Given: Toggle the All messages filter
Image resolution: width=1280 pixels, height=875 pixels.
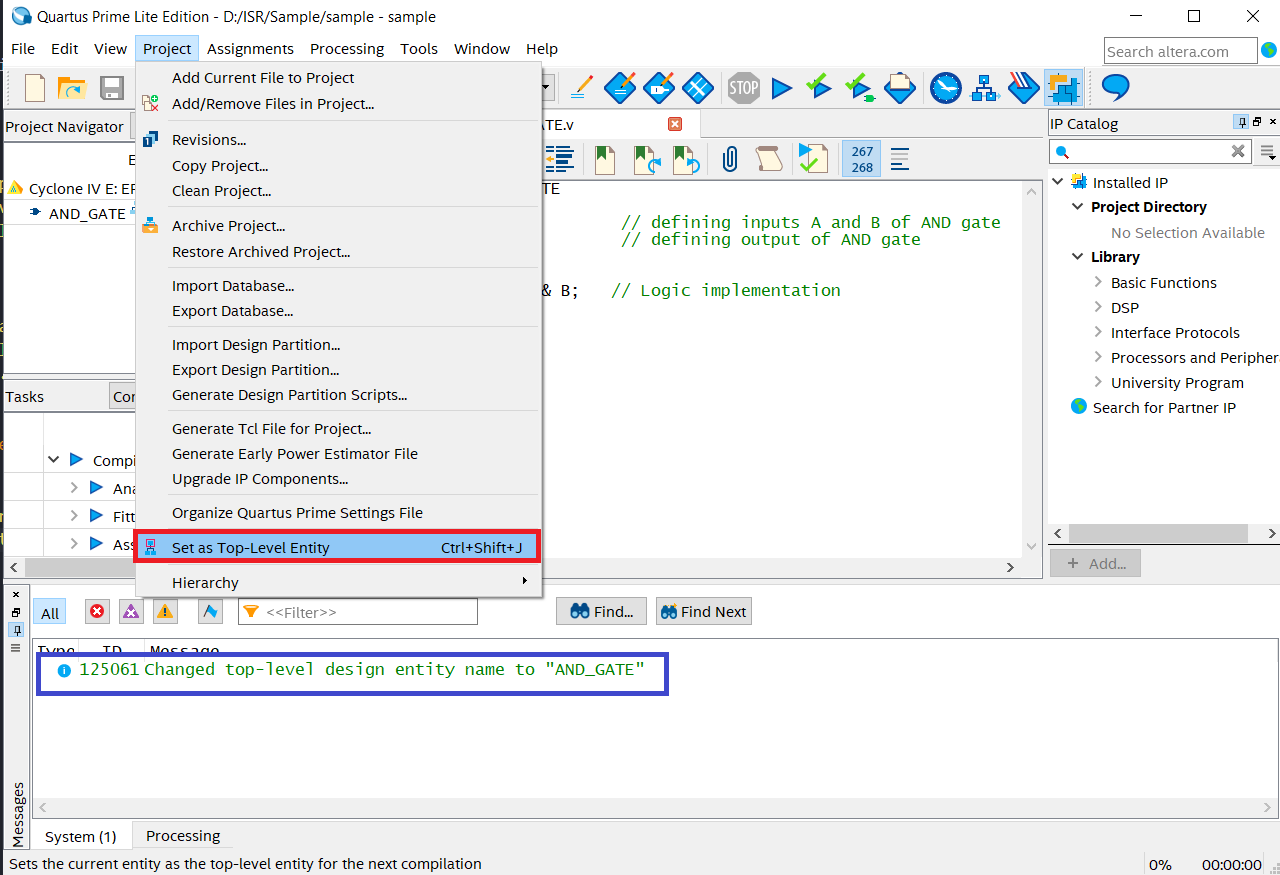Looking at the screenshot, I should tap(50, 613).
